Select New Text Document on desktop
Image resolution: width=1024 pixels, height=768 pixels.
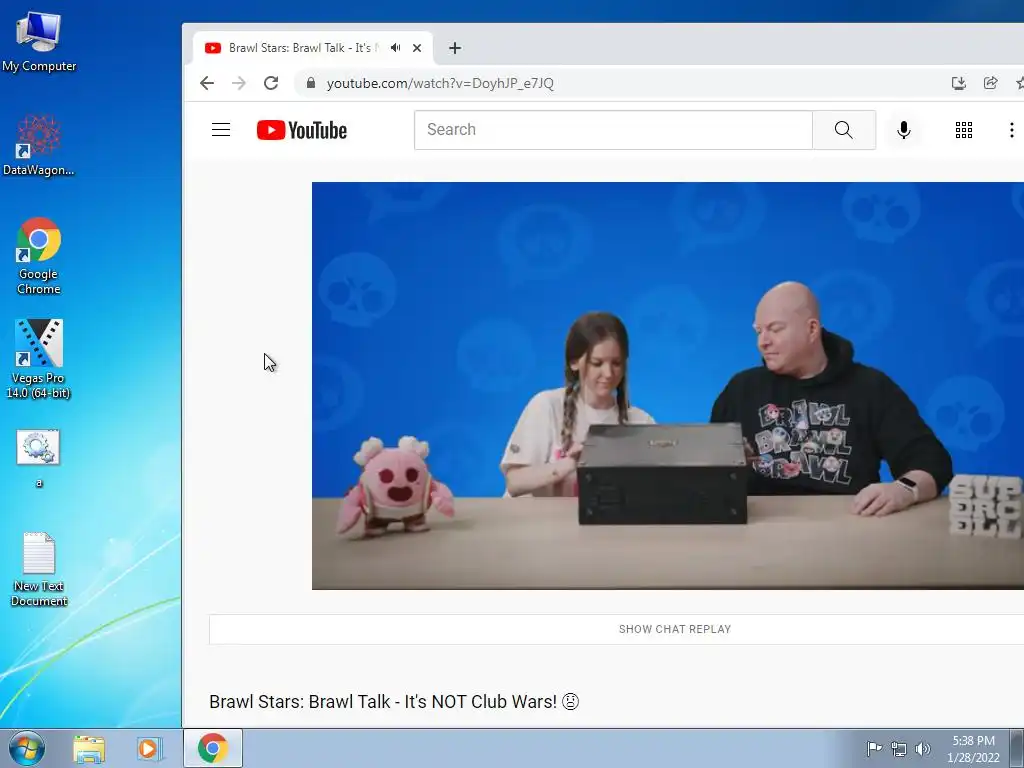tap(39, 569)
